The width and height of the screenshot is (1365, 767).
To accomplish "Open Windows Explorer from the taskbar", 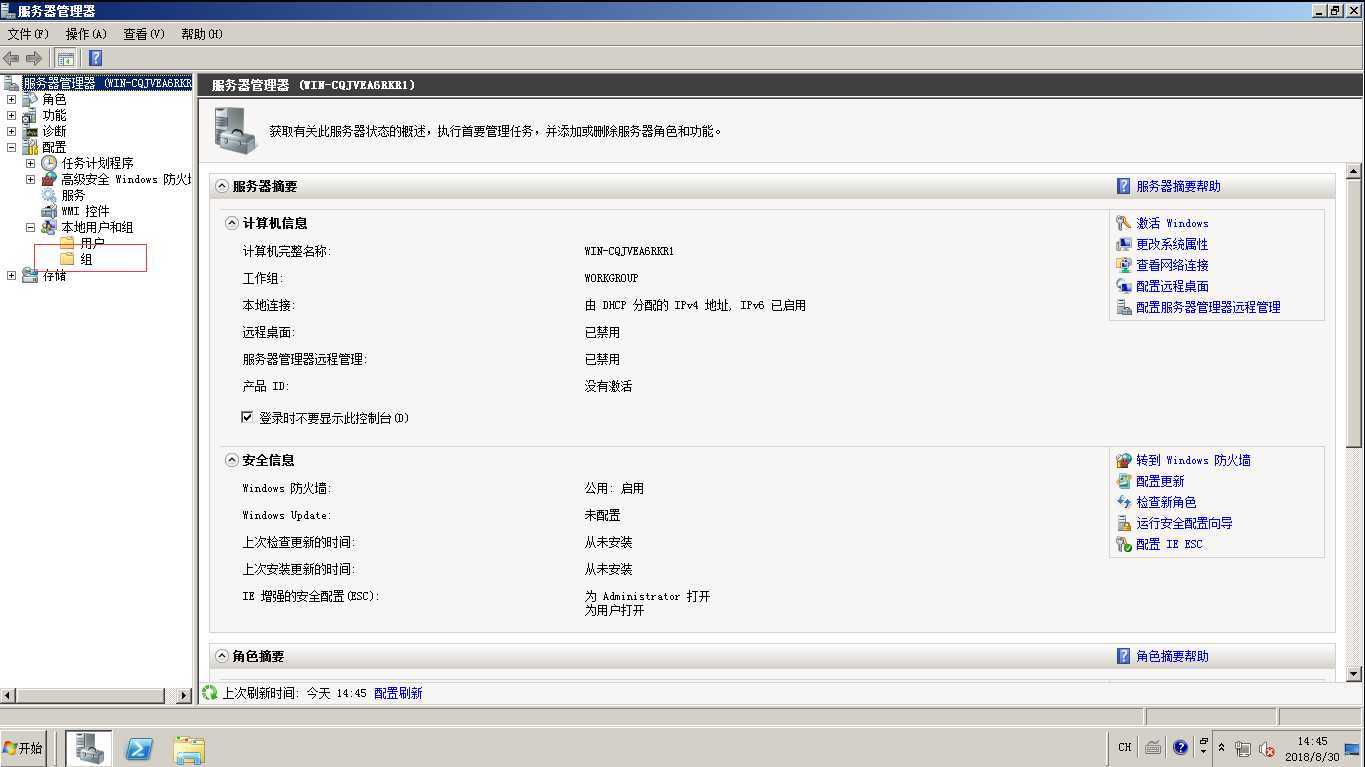I will tap(189, 749).
